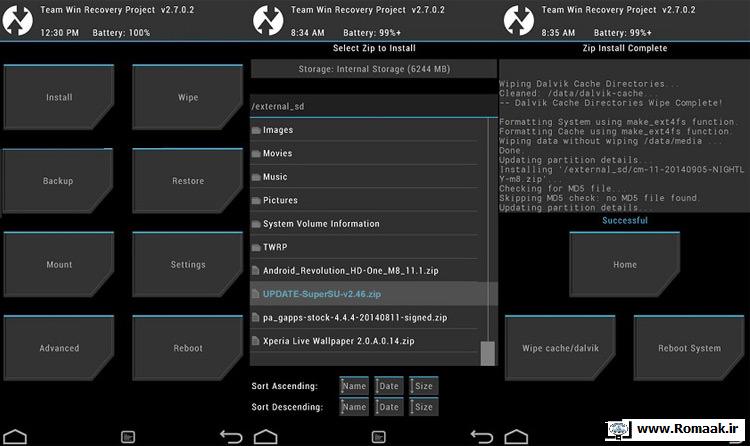This screenshot has height=446, width=750.
Task: Click the install log output area
Action: coord(624,136)
